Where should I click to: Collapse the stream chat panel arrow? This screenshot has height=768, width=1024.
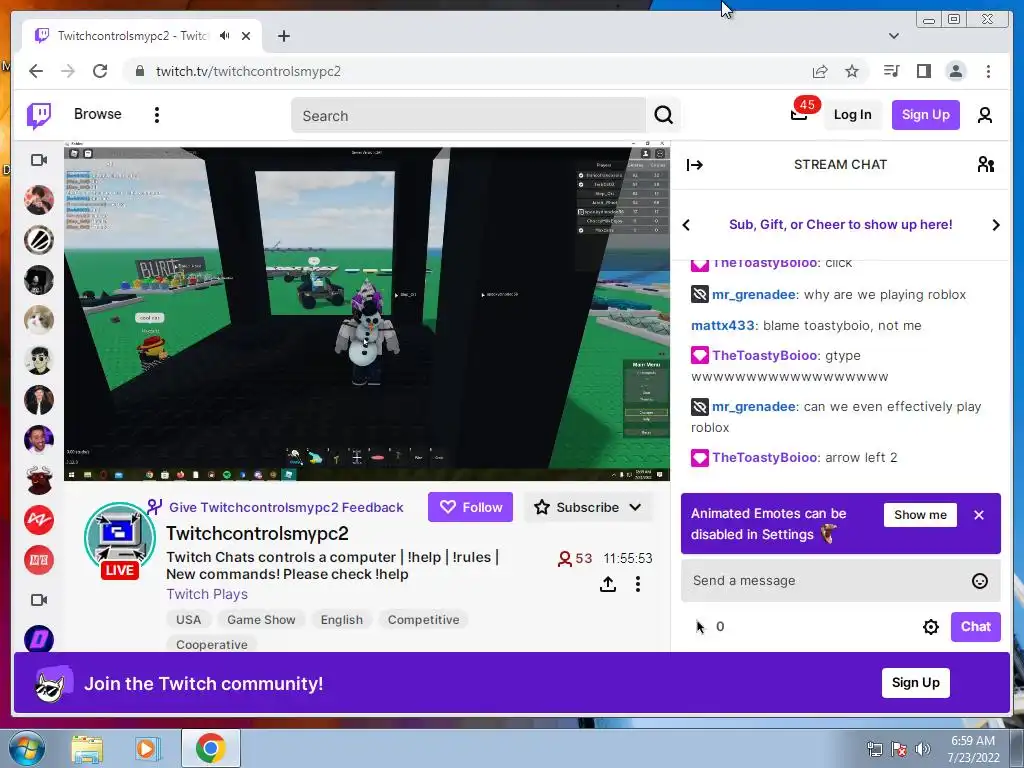694,165
